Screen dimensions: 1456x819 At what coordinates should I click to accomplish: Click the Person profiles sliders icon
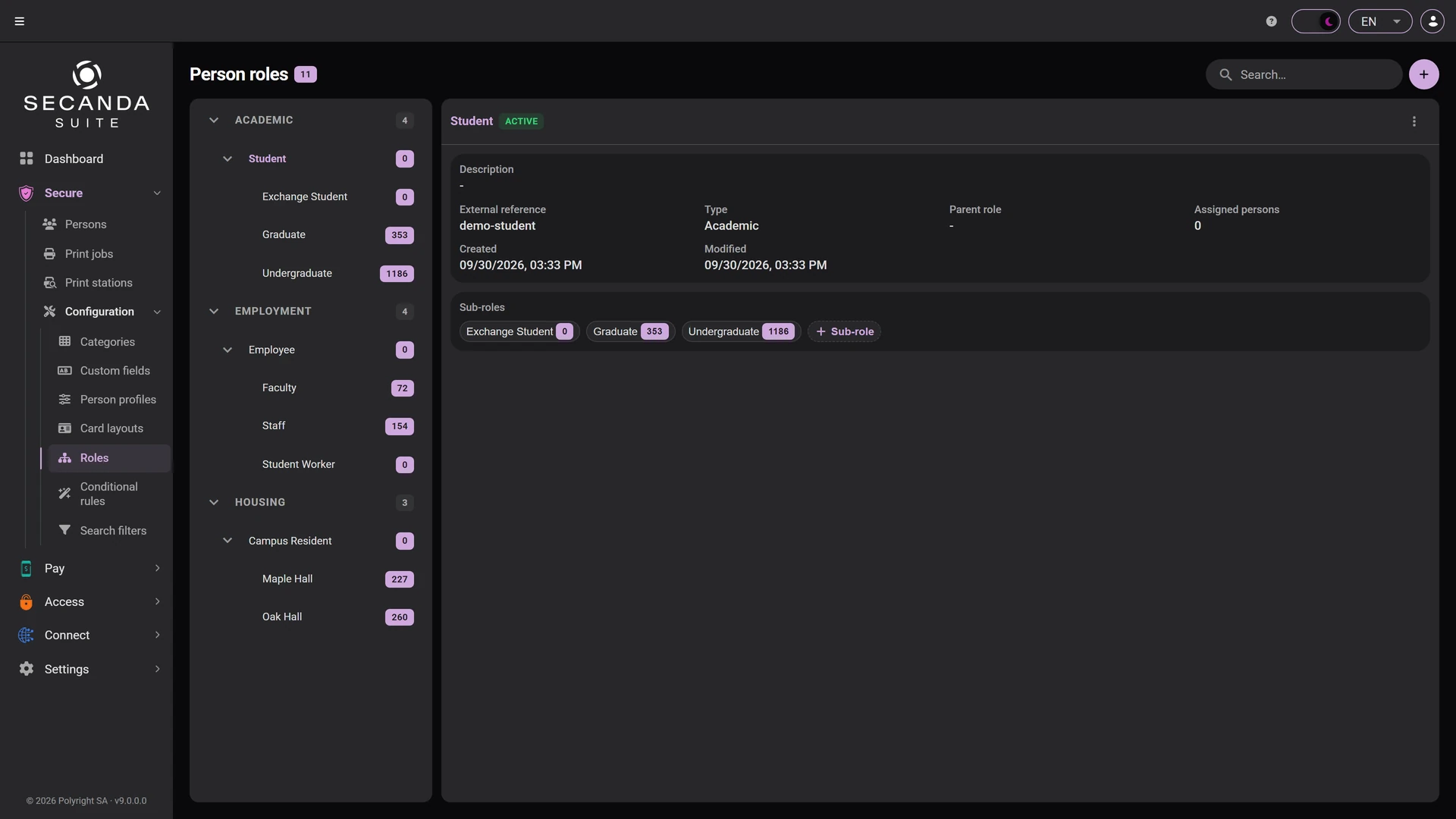click(65, 400)
